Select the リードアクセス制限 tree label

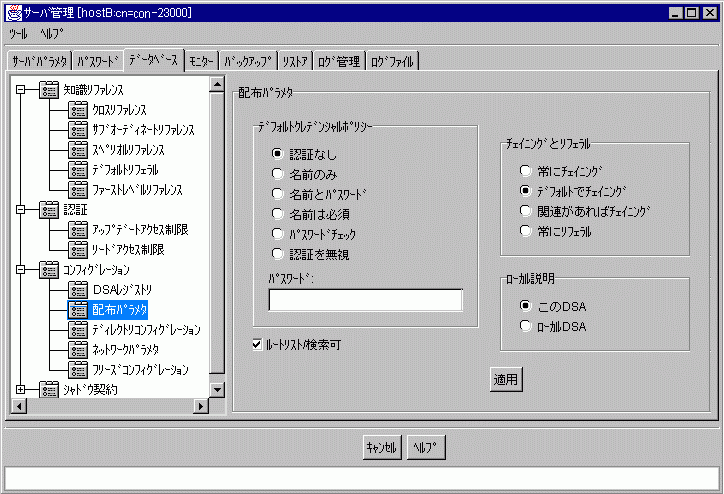click(128, 250)
